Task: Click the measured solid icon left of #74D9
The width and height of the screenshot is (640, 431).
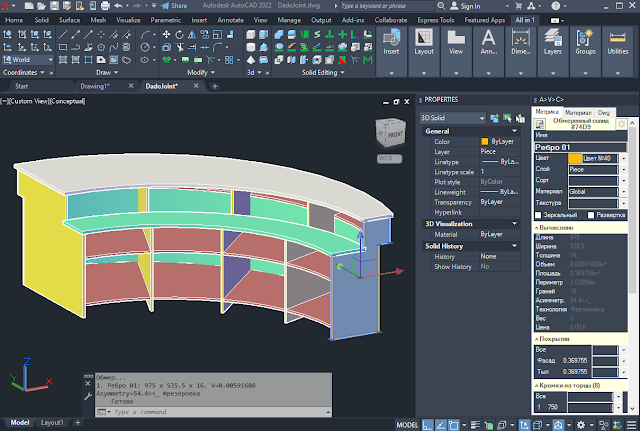Action: tap(540, 124)
